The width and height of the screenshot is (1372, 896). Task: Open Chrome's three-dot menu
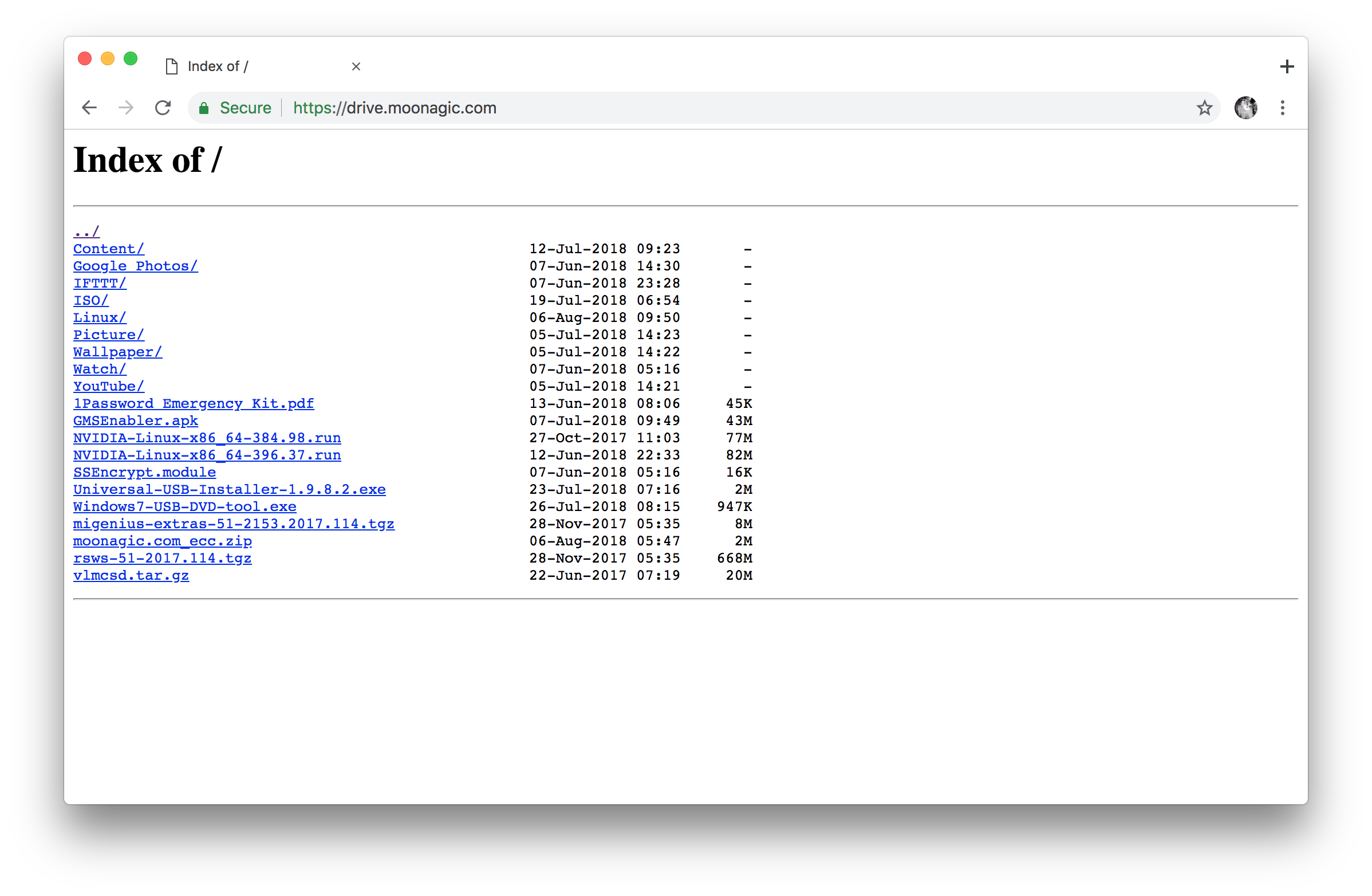point(1282,108)
